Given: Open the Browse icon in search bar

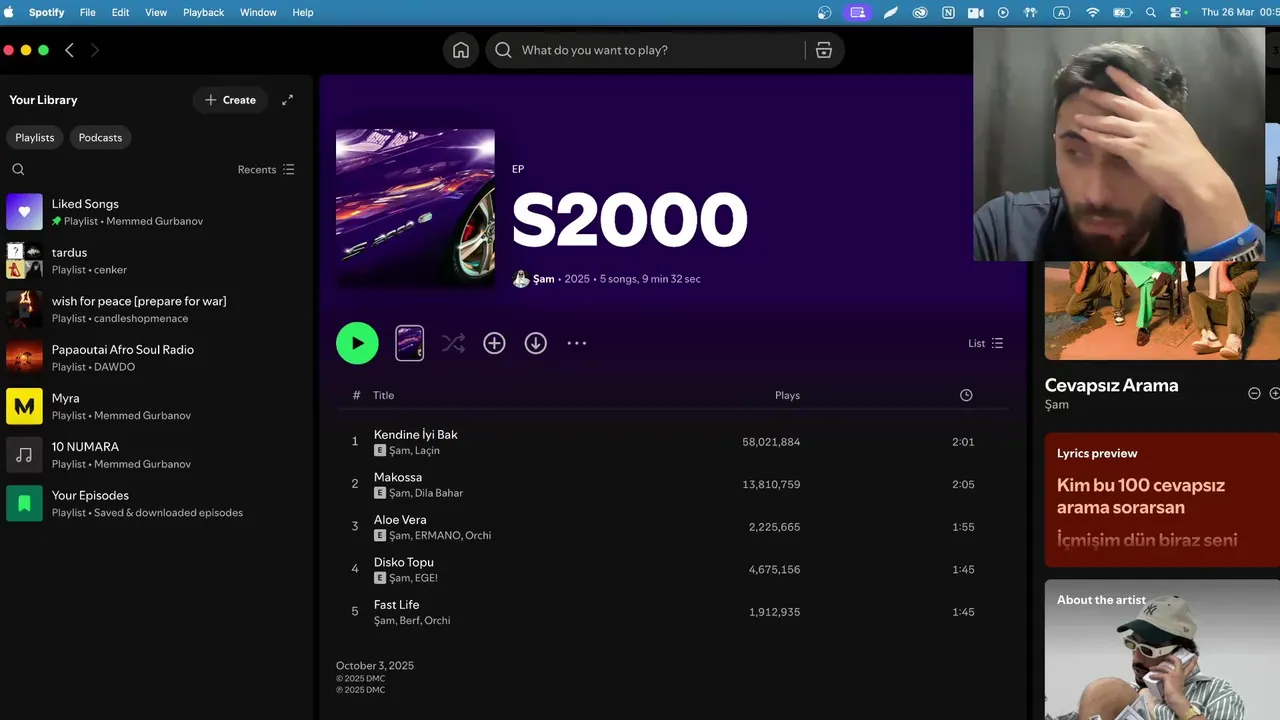Looking at the screenshot, I should click(824, 50).
